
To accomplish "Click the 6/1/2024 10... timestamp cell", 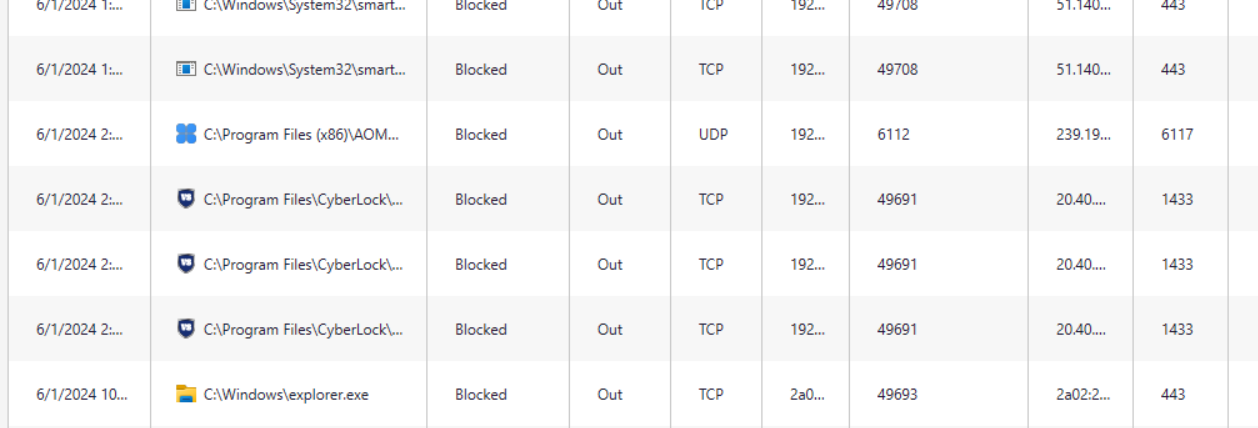I will coord(81,394).
